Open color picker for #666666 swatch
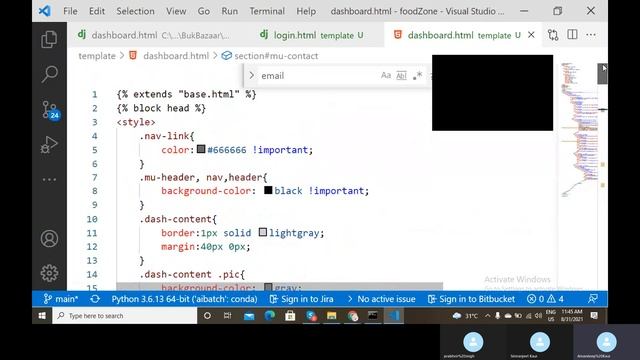The width and height of the screenshot is (640, 360). pyautogui.click(x=201, y=149)
